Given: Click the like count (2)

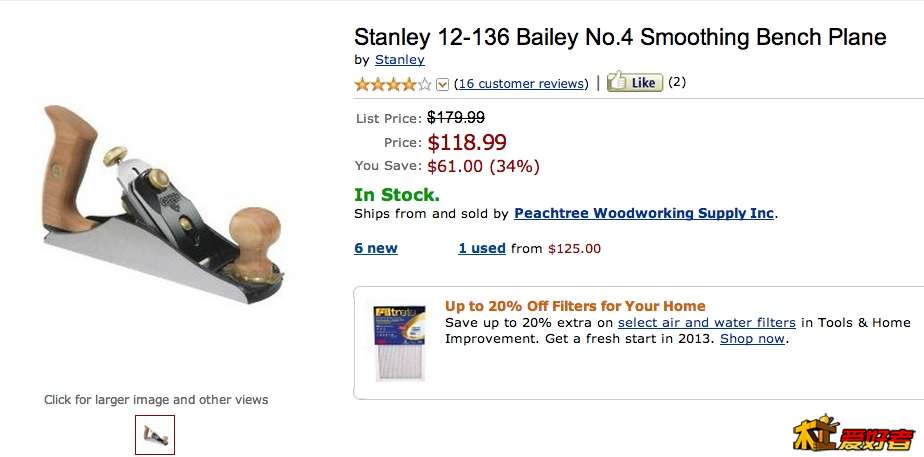Looking at the screenshot, I should pyautogui.click(x=677, y=82).
